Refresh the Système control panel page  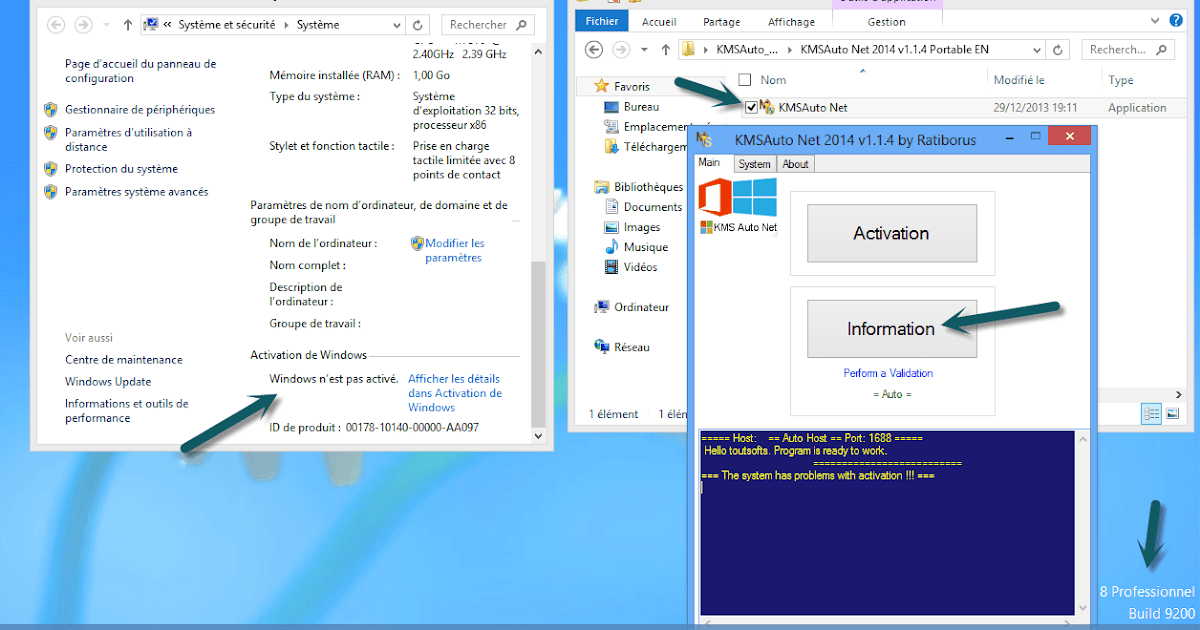[419, 25]
